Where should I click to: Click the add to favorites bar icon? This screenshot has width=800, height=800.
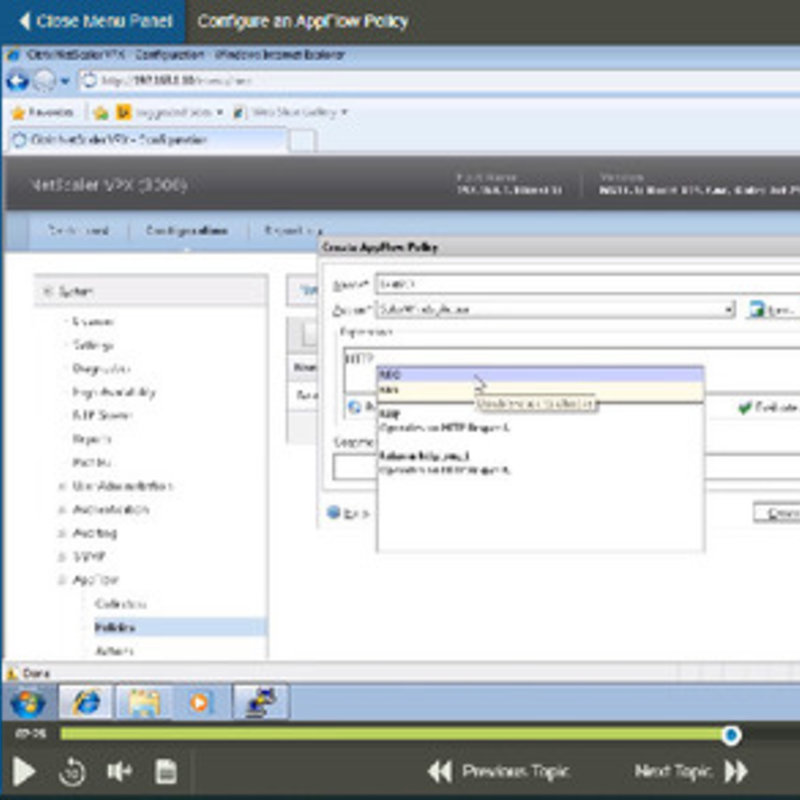pyautogui.click(x=101, y=113)
